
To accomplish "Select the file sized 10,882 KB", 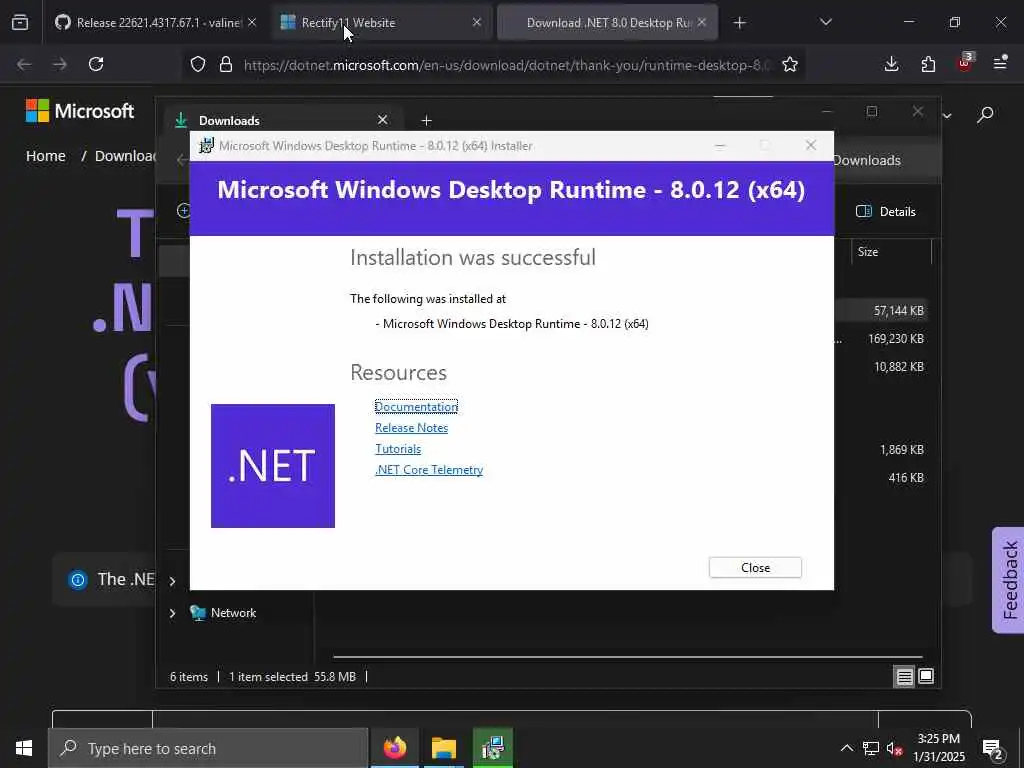I will coord(899,366).
